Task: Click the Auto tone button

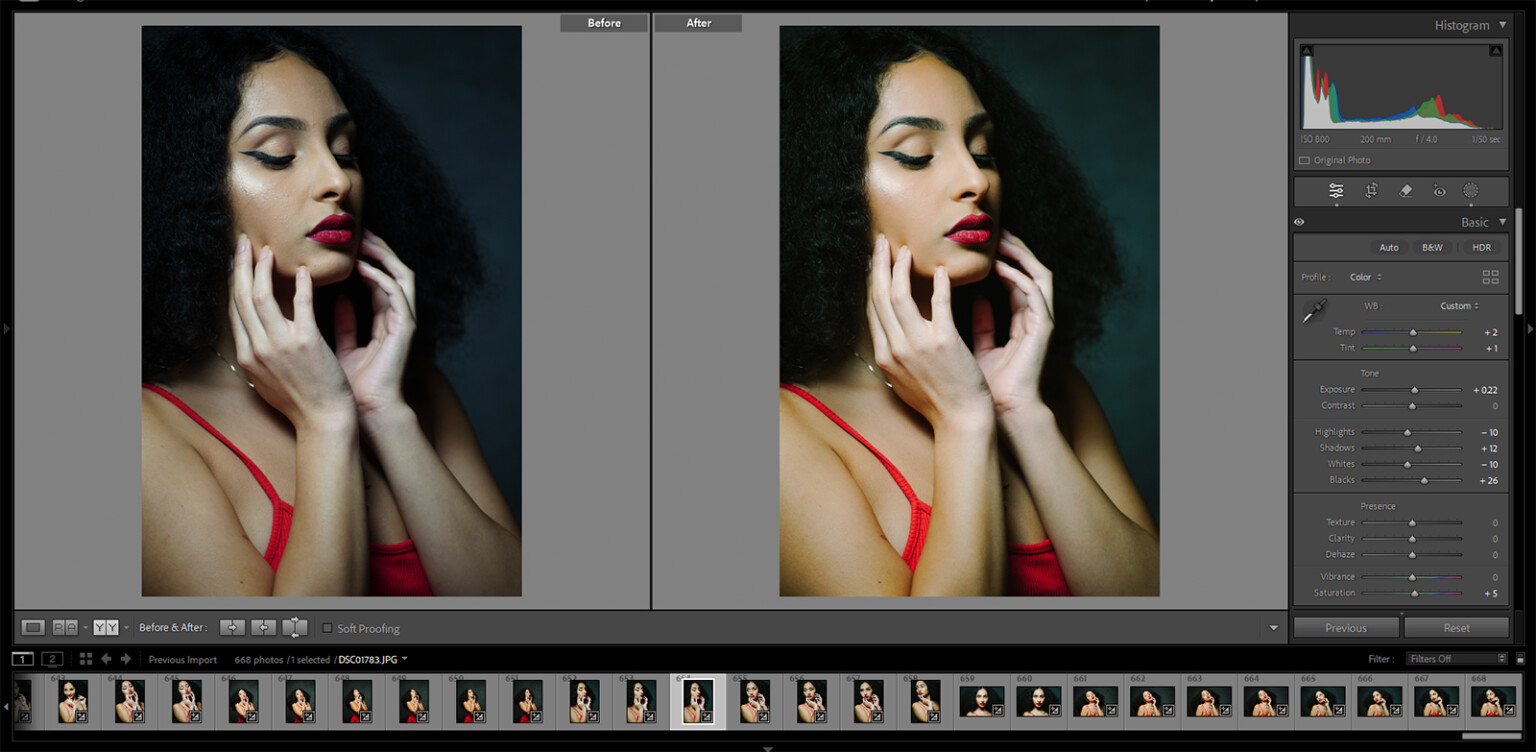Action: coord(1389,247)
